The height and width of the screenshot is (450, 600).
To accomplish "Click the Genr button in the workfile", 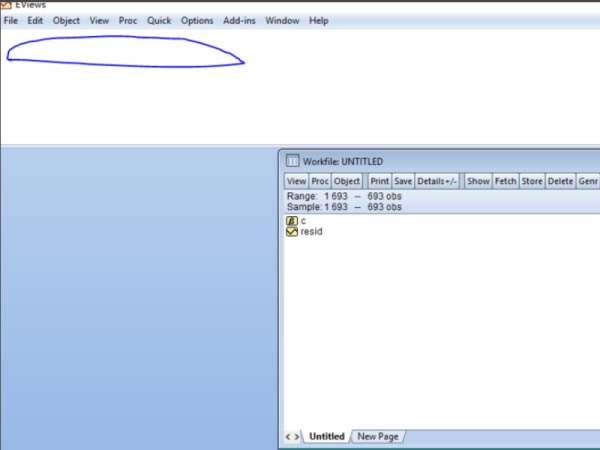I will [x=588, y=181].
